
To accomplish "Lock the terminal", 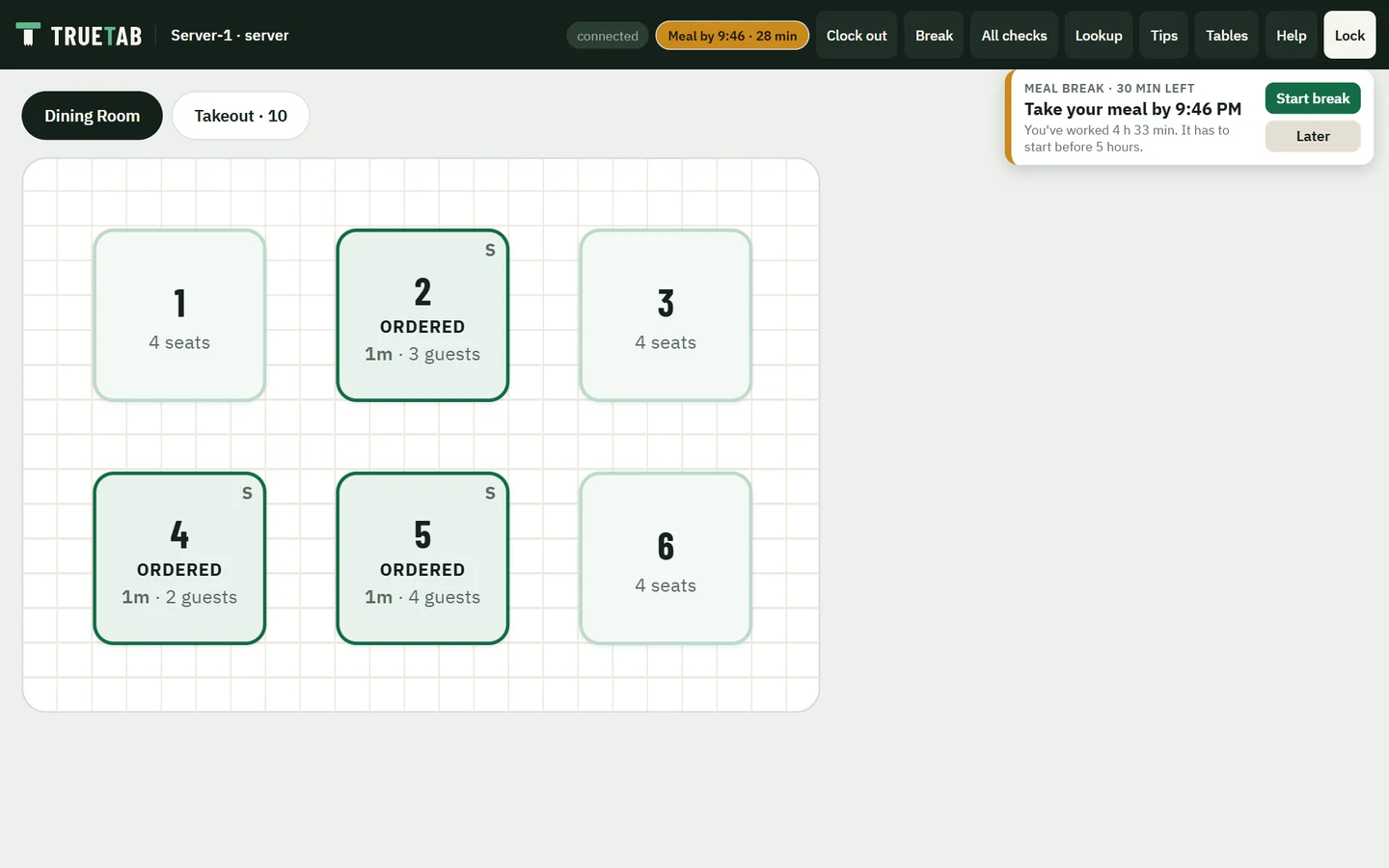I will point(1349,36).
